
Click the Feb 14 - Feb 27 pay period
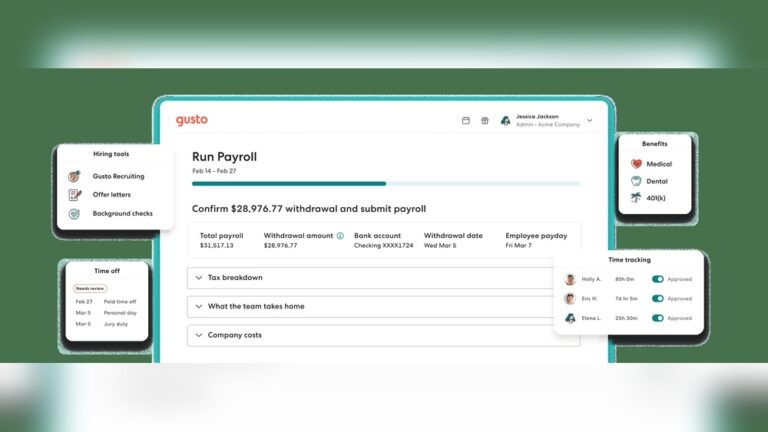214,171
